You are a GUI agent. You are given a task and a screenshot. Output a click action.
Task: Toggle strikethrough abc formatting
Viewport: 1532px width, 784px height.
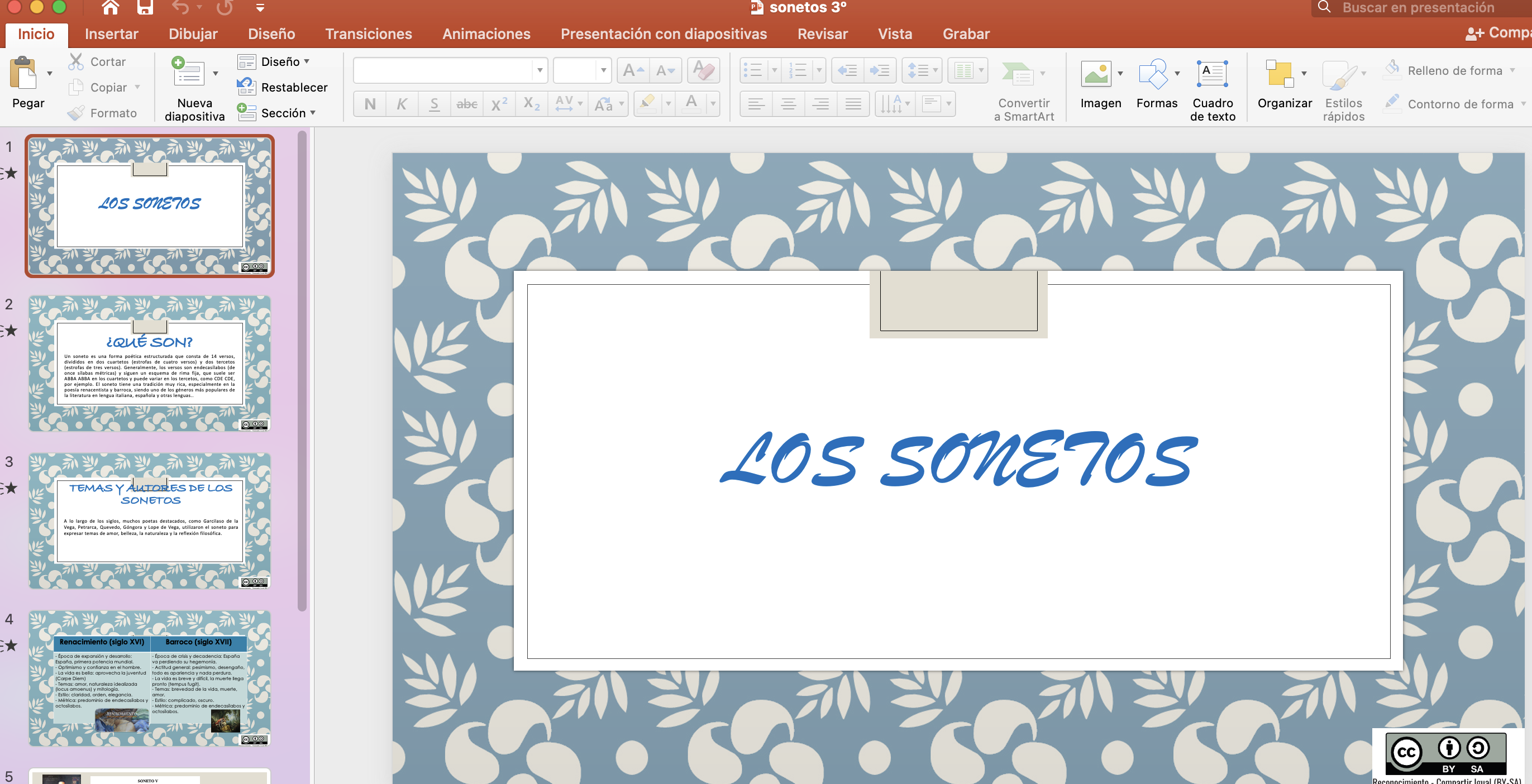coord(467,104)
